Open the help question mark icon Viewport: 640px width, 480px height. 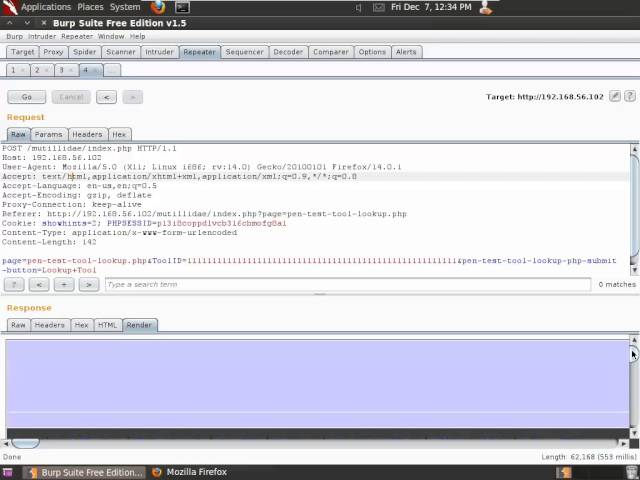pos(630,96)
